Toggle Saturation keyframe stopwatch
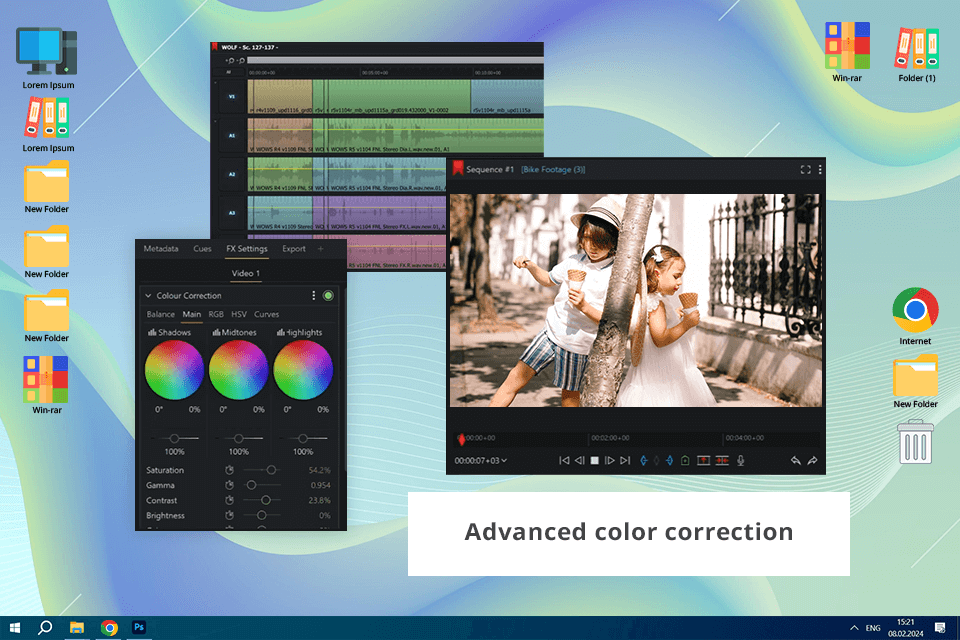960x640 pixels. [230, 470]
